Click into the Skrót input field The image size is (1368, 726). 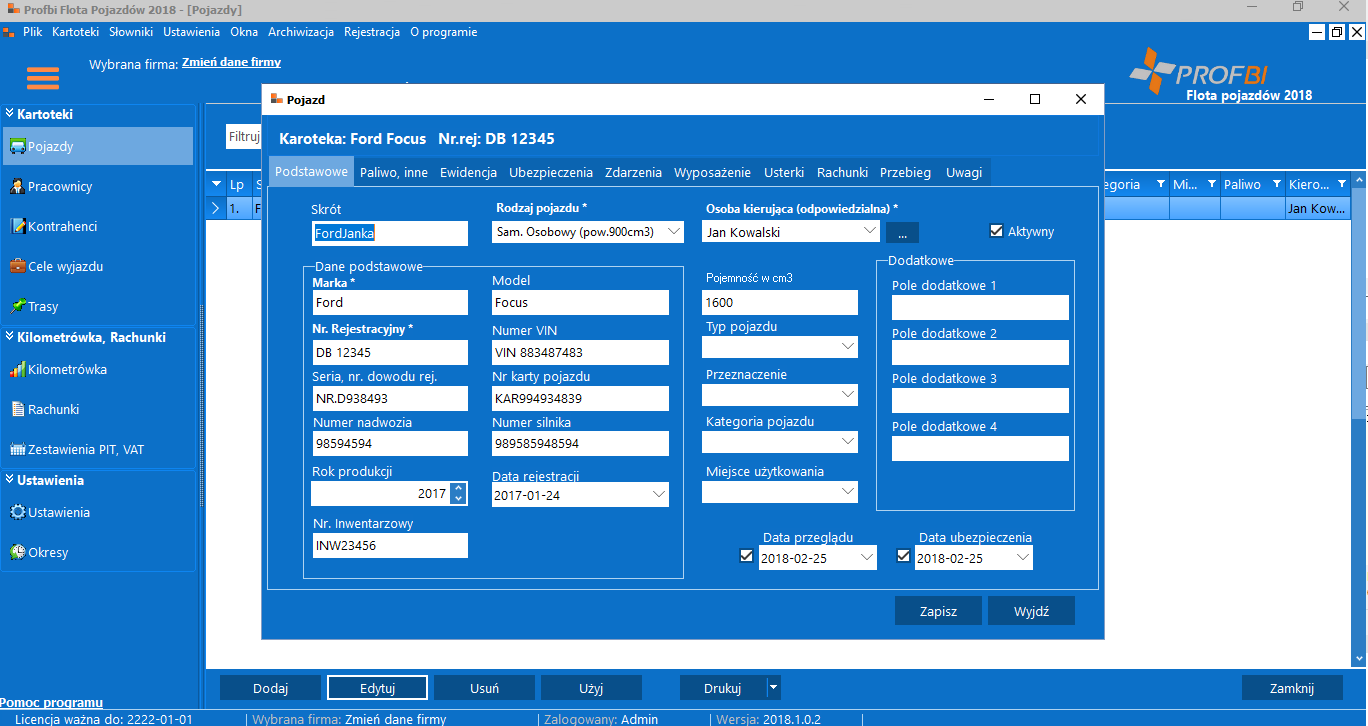[390, 233]
